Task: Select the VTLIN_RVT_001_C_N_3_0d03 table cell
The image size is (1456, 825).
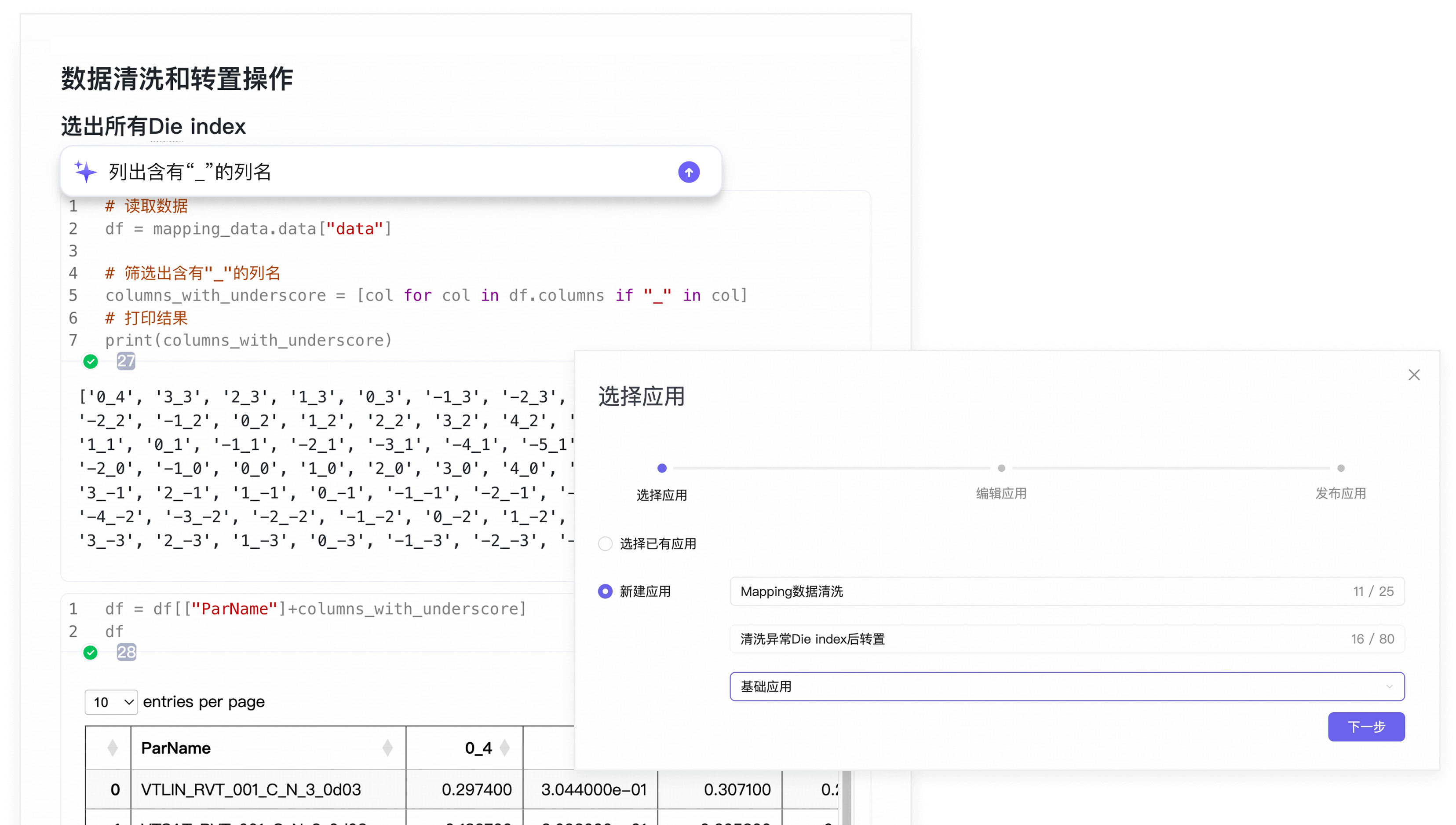Action: [250, 789]
